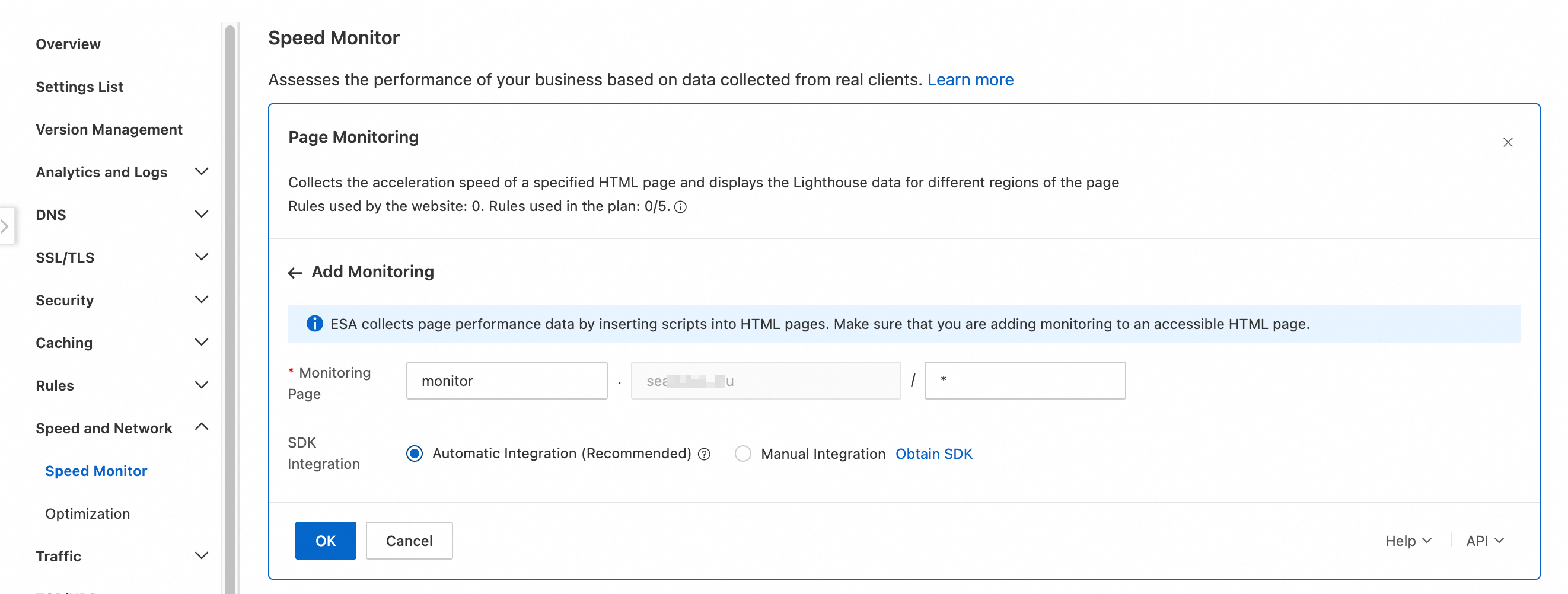Expand the DNS sidebar section
Viewport: 1568px width, 594px height.
[201, 214]
